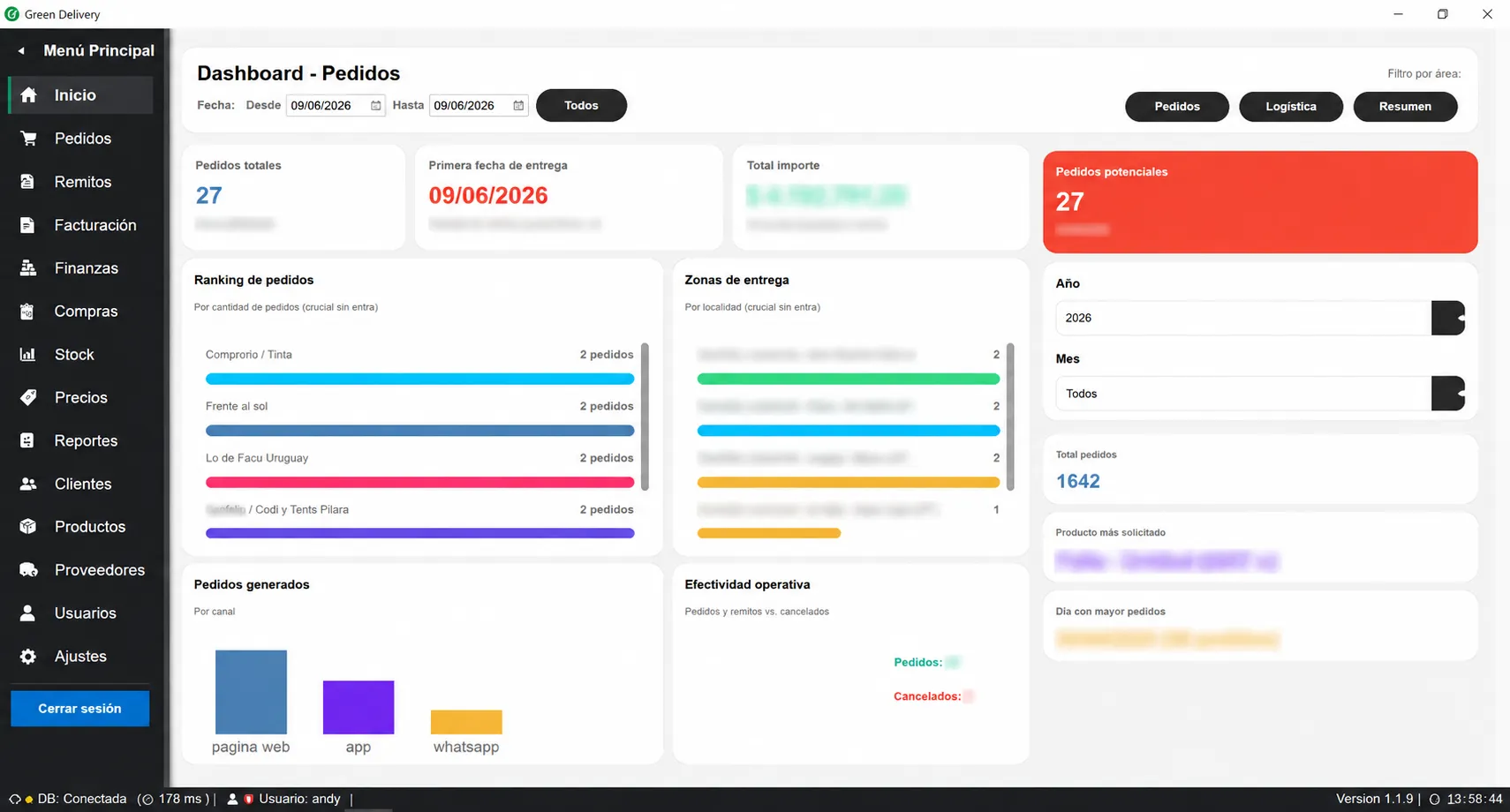Click the Cerrar sesión button

(79, 709)
